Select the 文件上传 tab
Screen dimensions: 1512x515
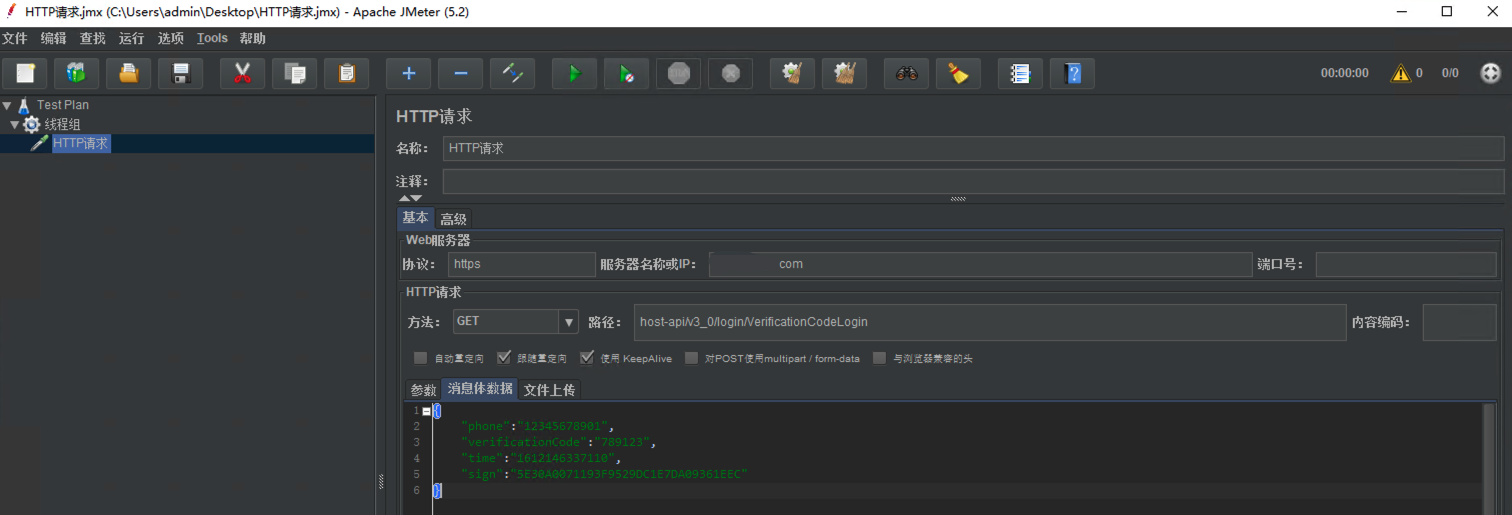549,390
